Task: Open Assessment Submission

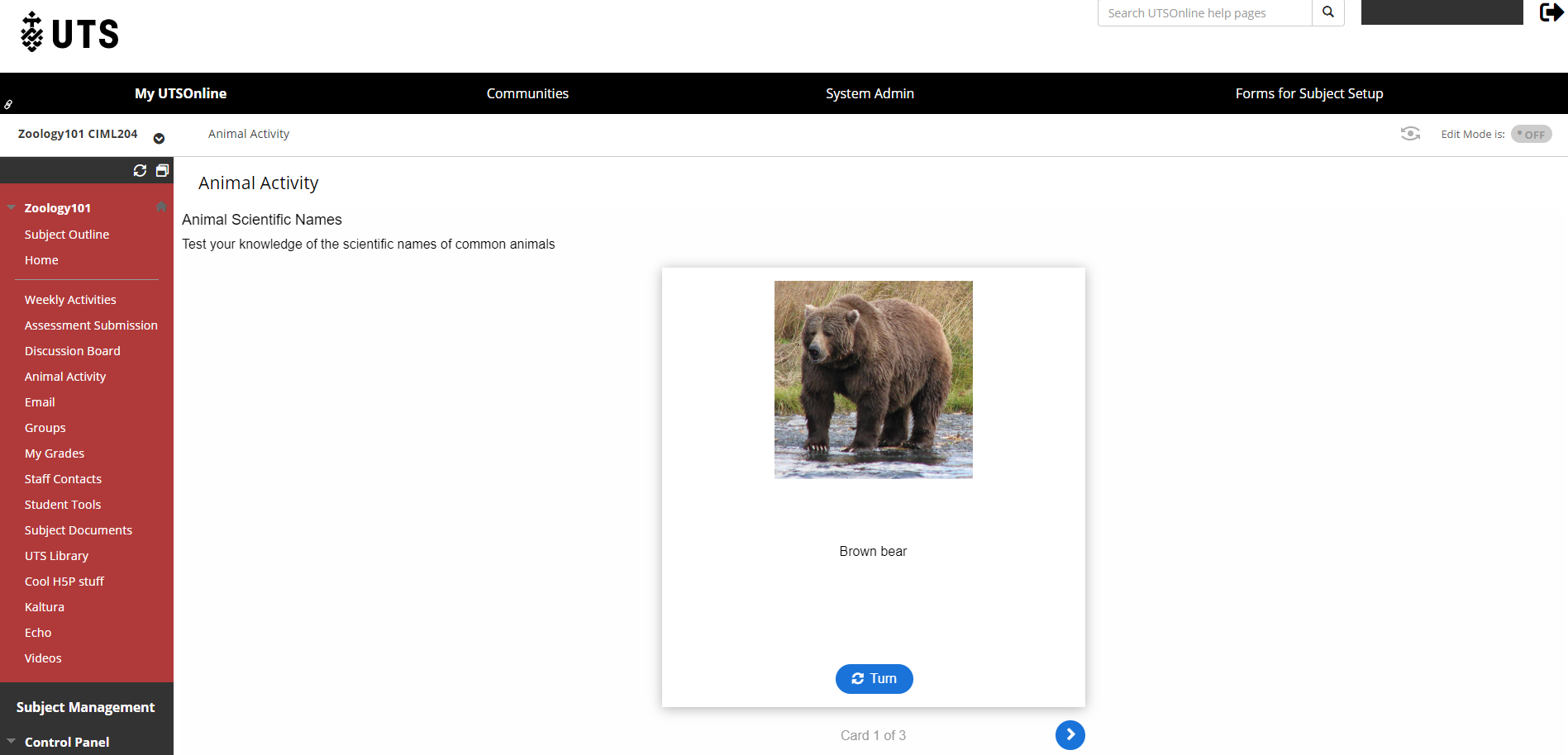Action: pos(91,325)
